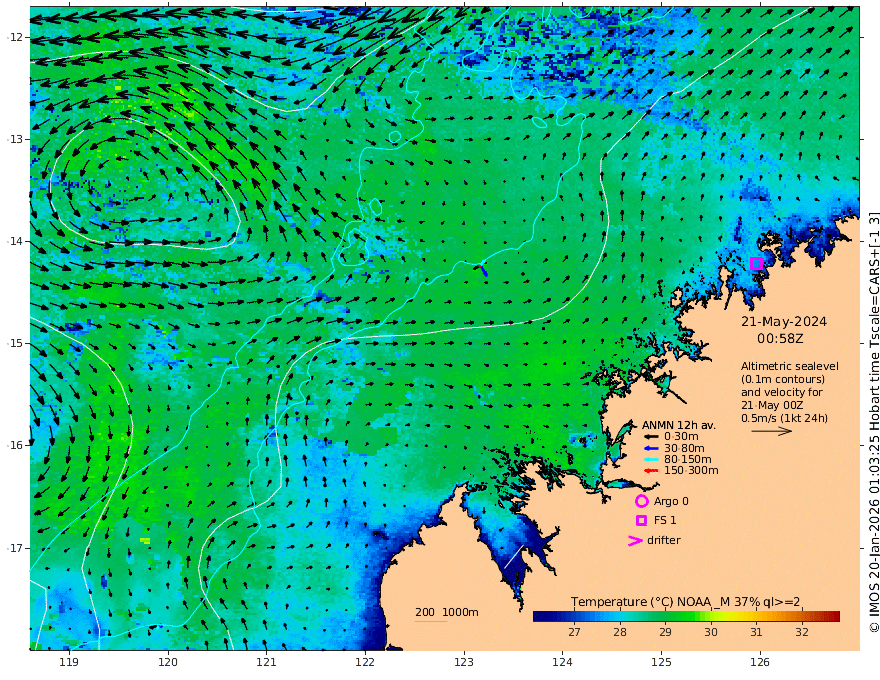The image size is (880, 680).
Task: Click the 'ANMN 12h av.' legend heading
Action: 679,425
